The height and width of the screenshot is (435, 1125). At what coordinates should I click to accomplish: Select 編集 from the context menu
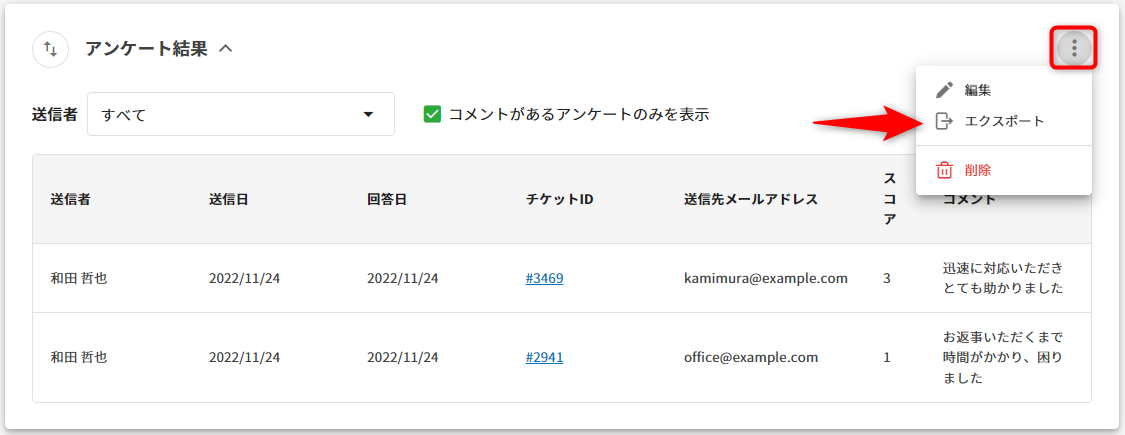click(978, 90)
